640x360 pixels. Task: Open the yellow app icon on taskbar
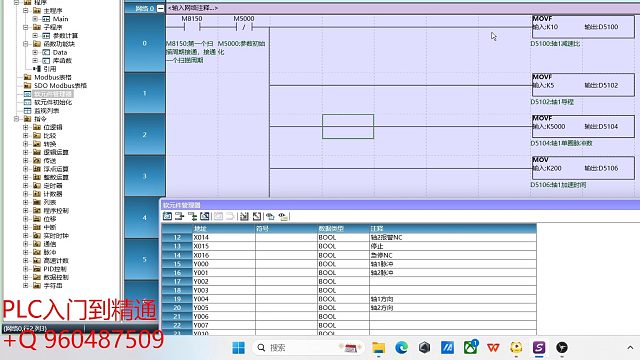(x=516, y=348)
